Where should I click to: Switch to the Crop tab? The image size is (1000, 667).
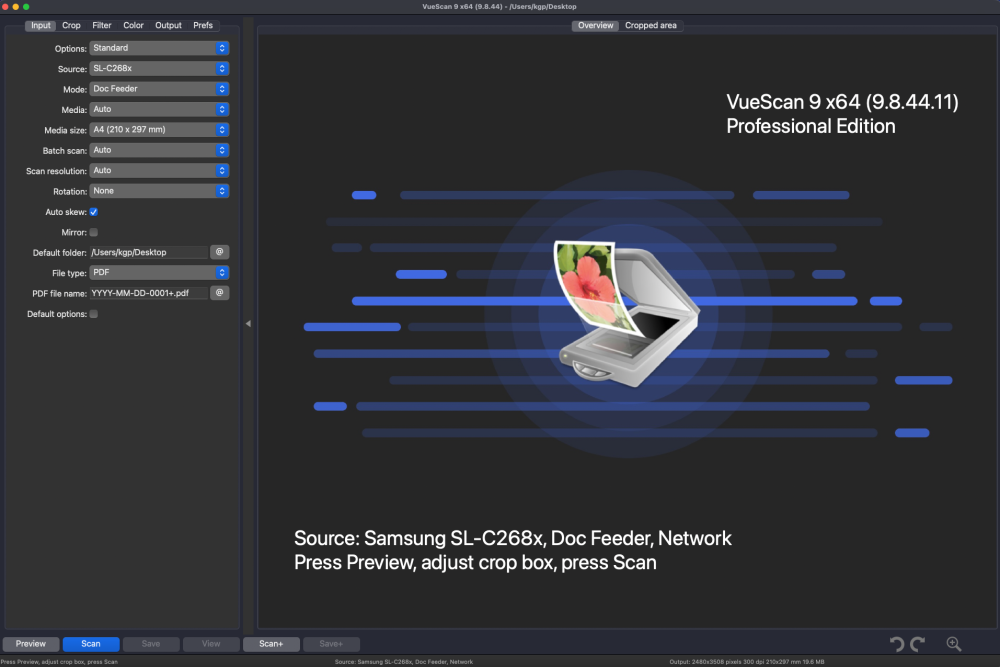point(71,26)
